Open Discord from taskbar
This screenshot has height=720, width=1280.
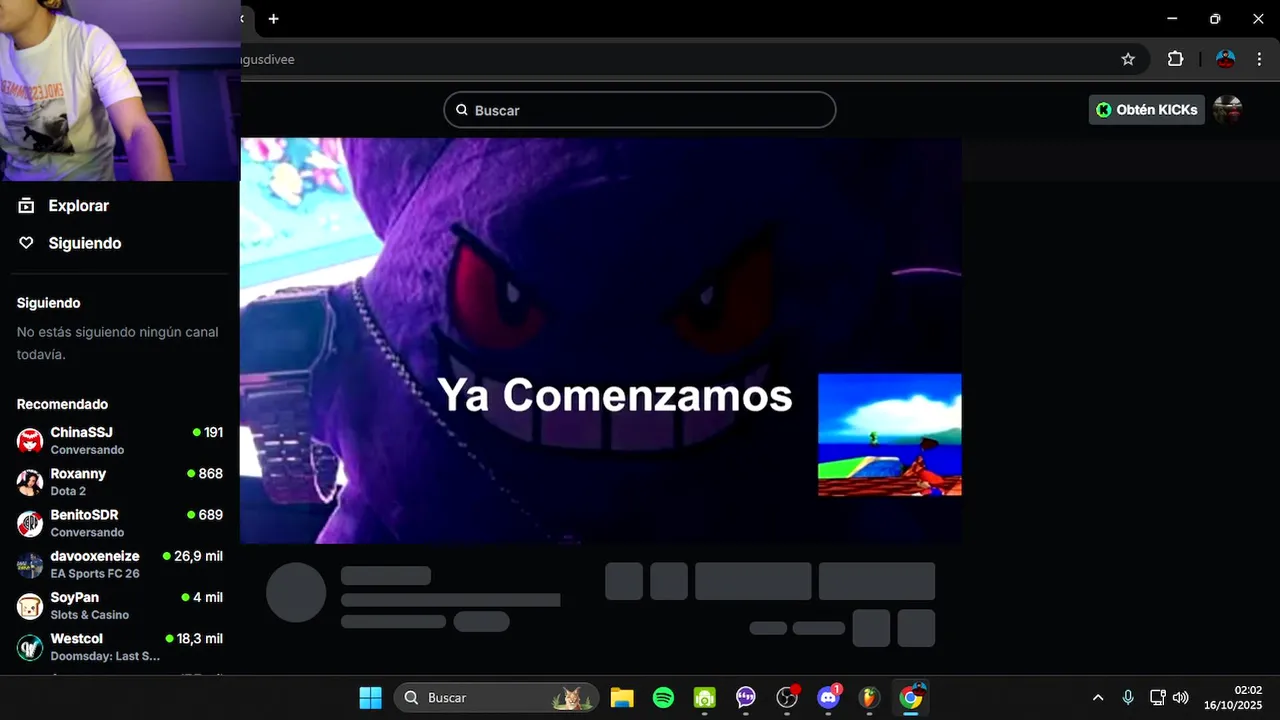click(x=828, y=697)
